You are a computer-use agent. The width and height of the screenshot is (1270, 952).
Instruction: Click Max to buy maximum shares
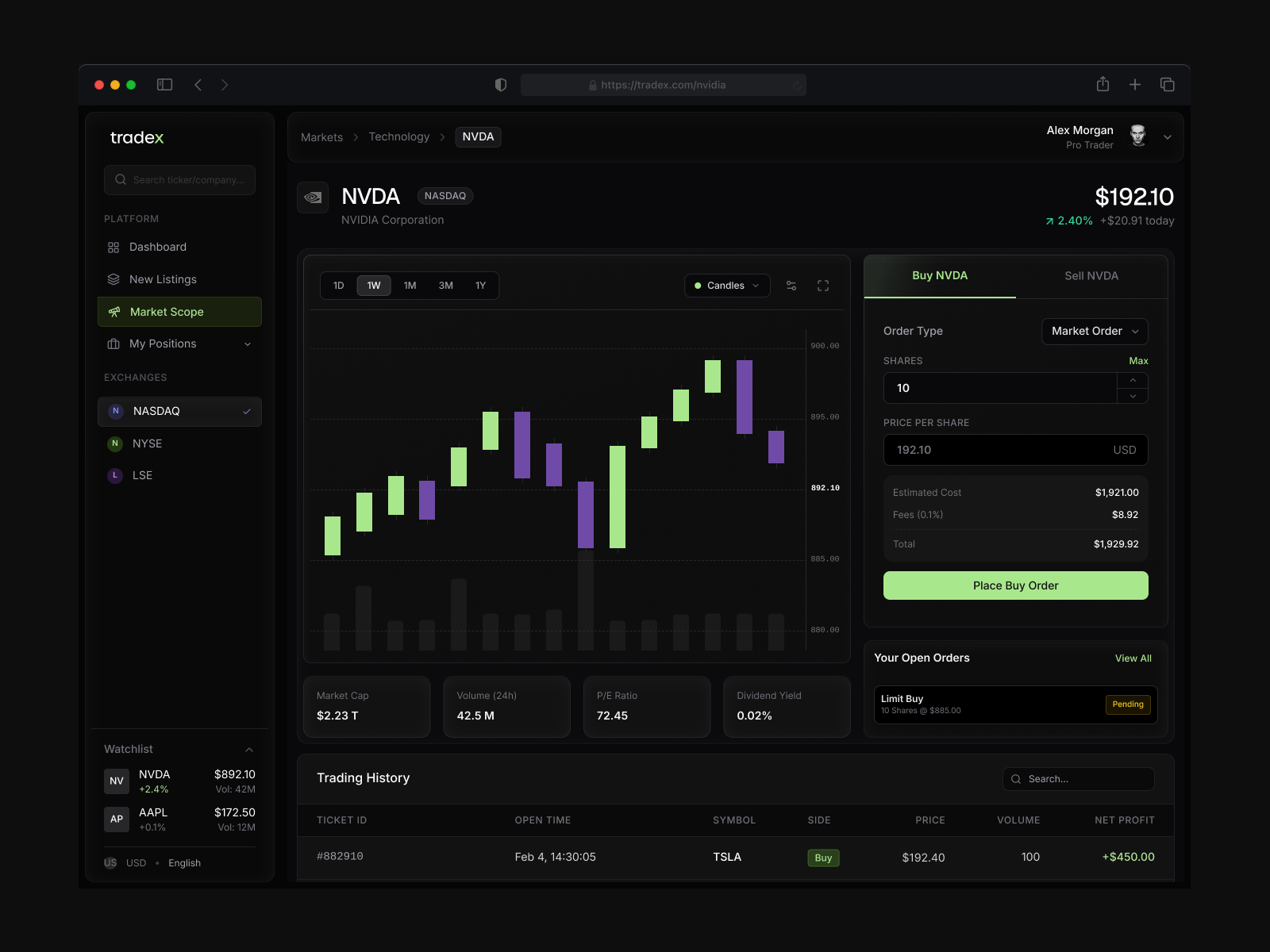point(1138,361)
